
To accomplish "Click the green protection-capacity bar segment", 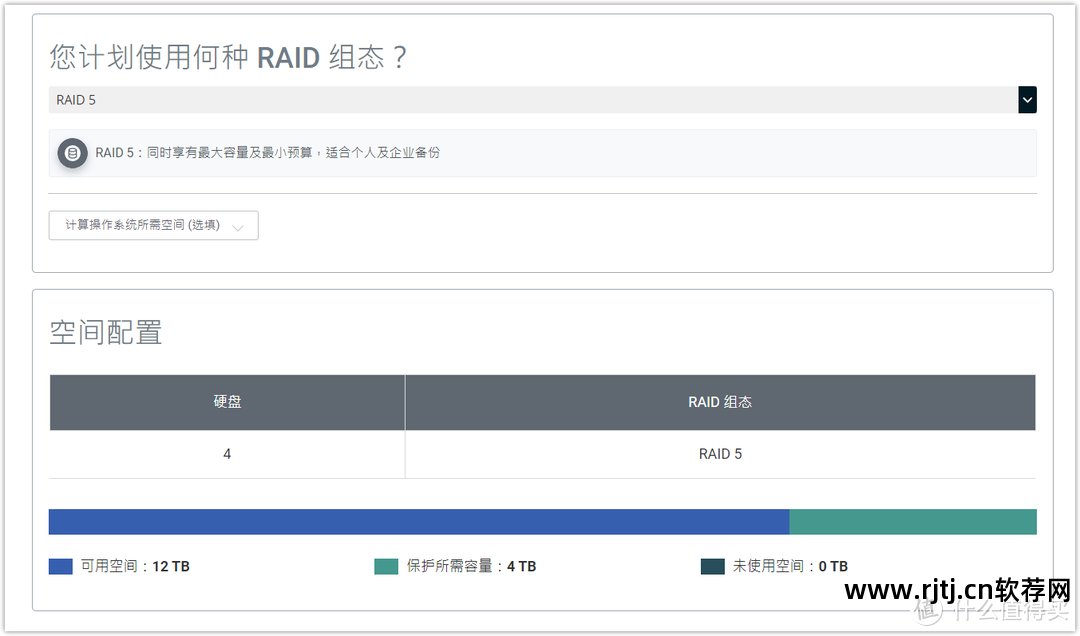I will pyautogui.click(x=913, y=522).
